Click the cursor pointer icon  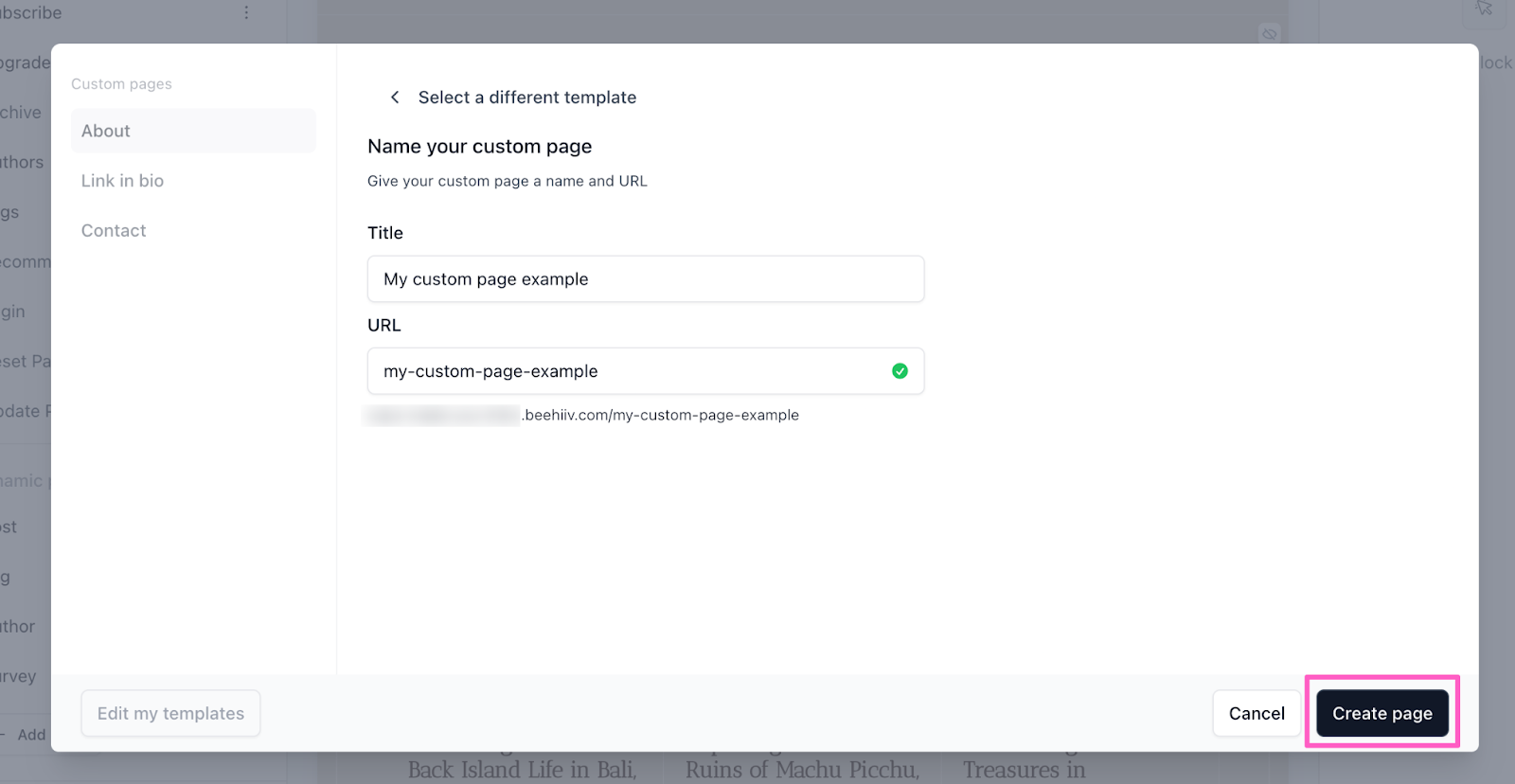pyautogui.click(x=1484, y=9)
